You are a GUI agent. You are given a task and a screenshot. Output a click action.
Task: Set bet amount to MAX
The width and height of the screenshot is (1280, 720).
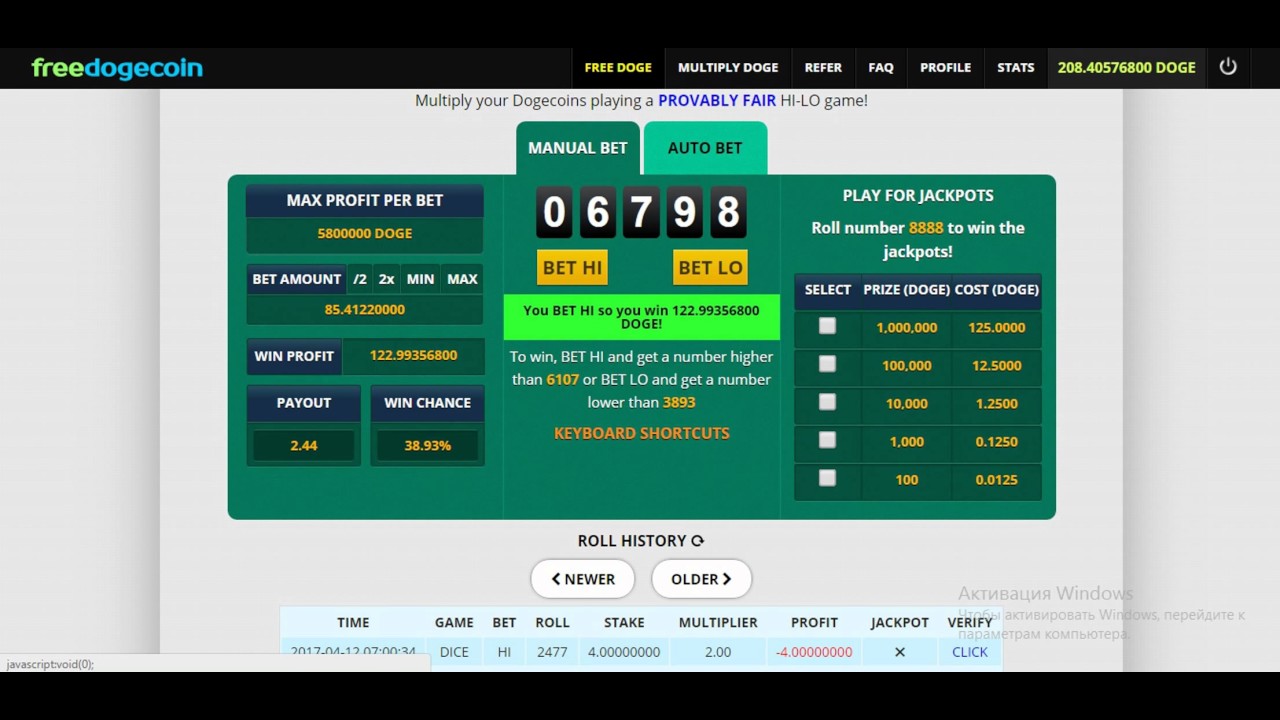tap(462, 279)
